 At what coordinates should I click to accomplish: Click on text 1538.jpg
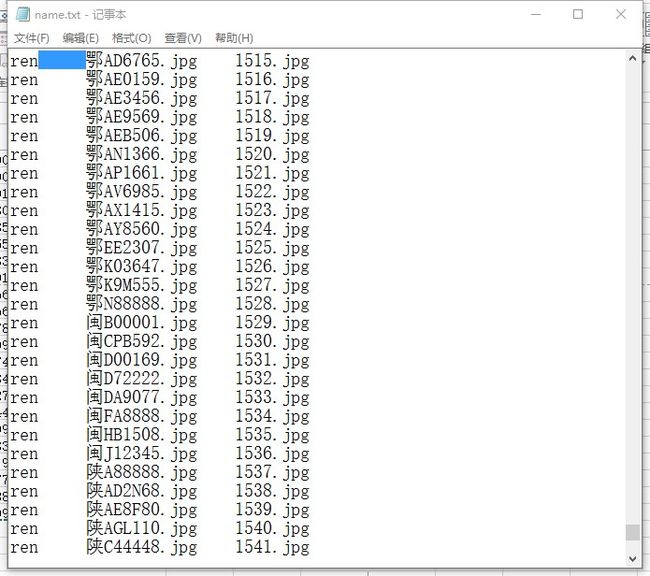(272, 491)
